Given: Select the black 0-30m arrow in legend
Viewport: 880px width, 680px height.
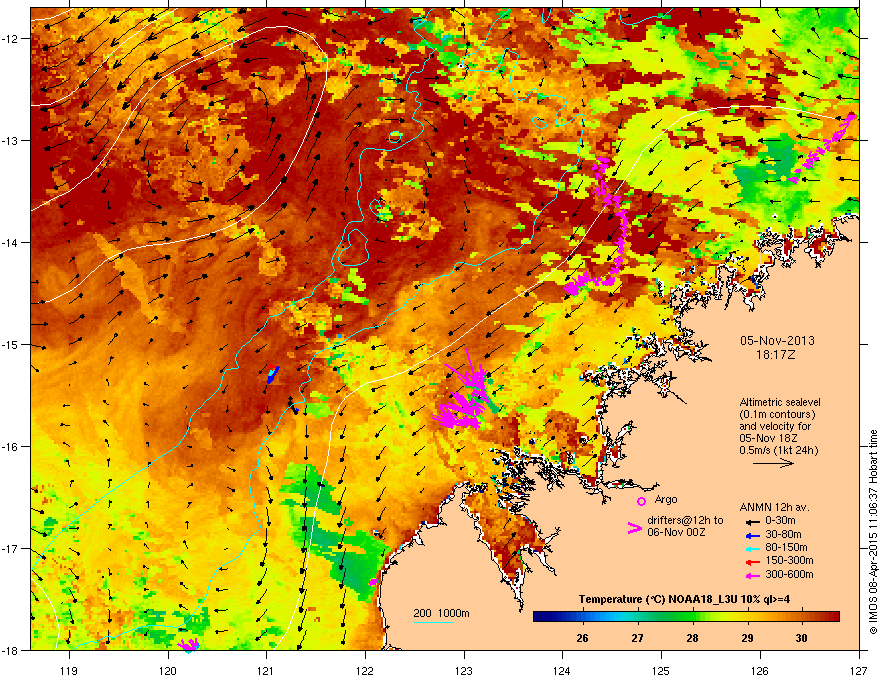Looking at the screenshot, I should coord(753,522).
